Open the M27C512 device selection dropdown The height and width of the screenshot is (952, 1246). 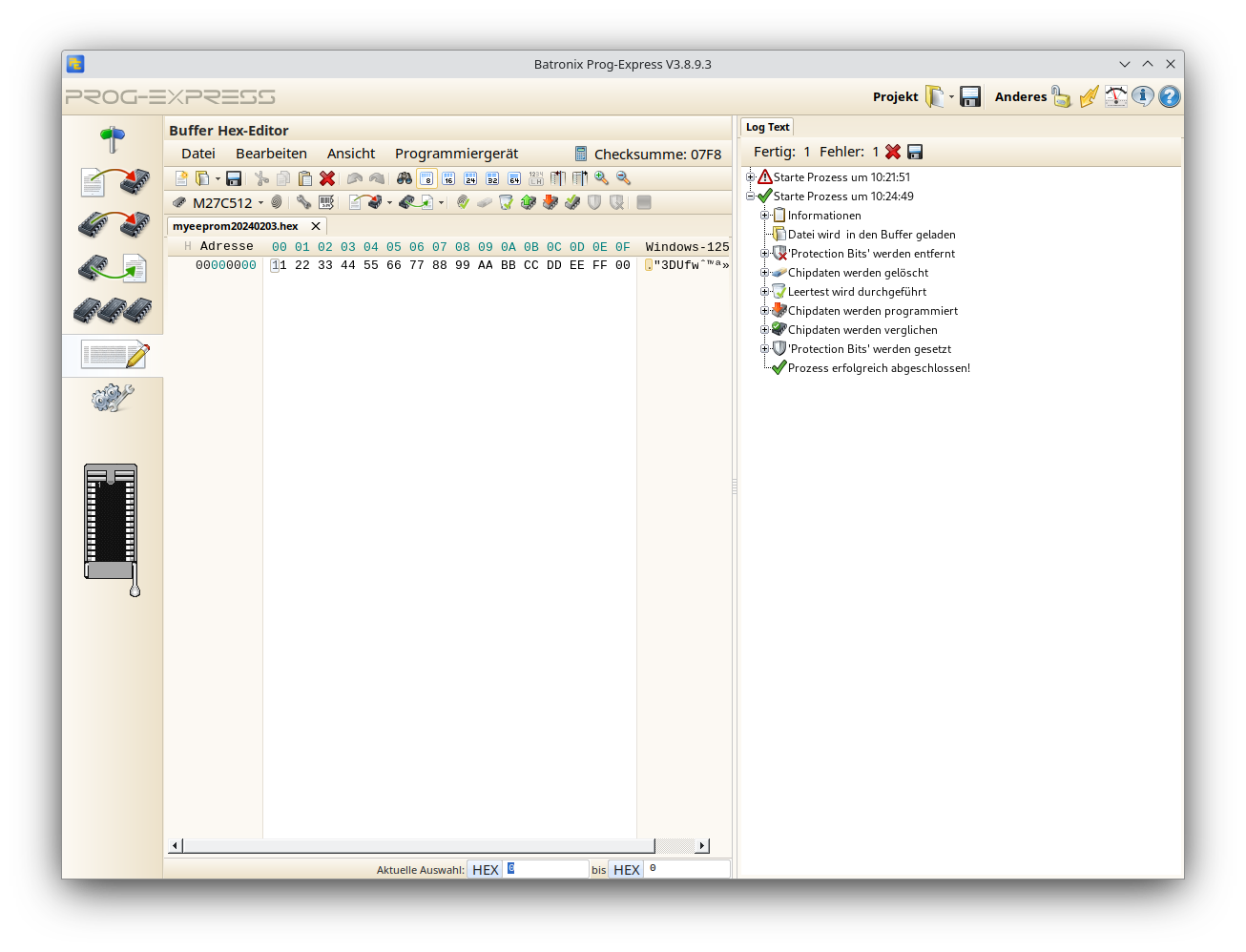click(261, 202)
